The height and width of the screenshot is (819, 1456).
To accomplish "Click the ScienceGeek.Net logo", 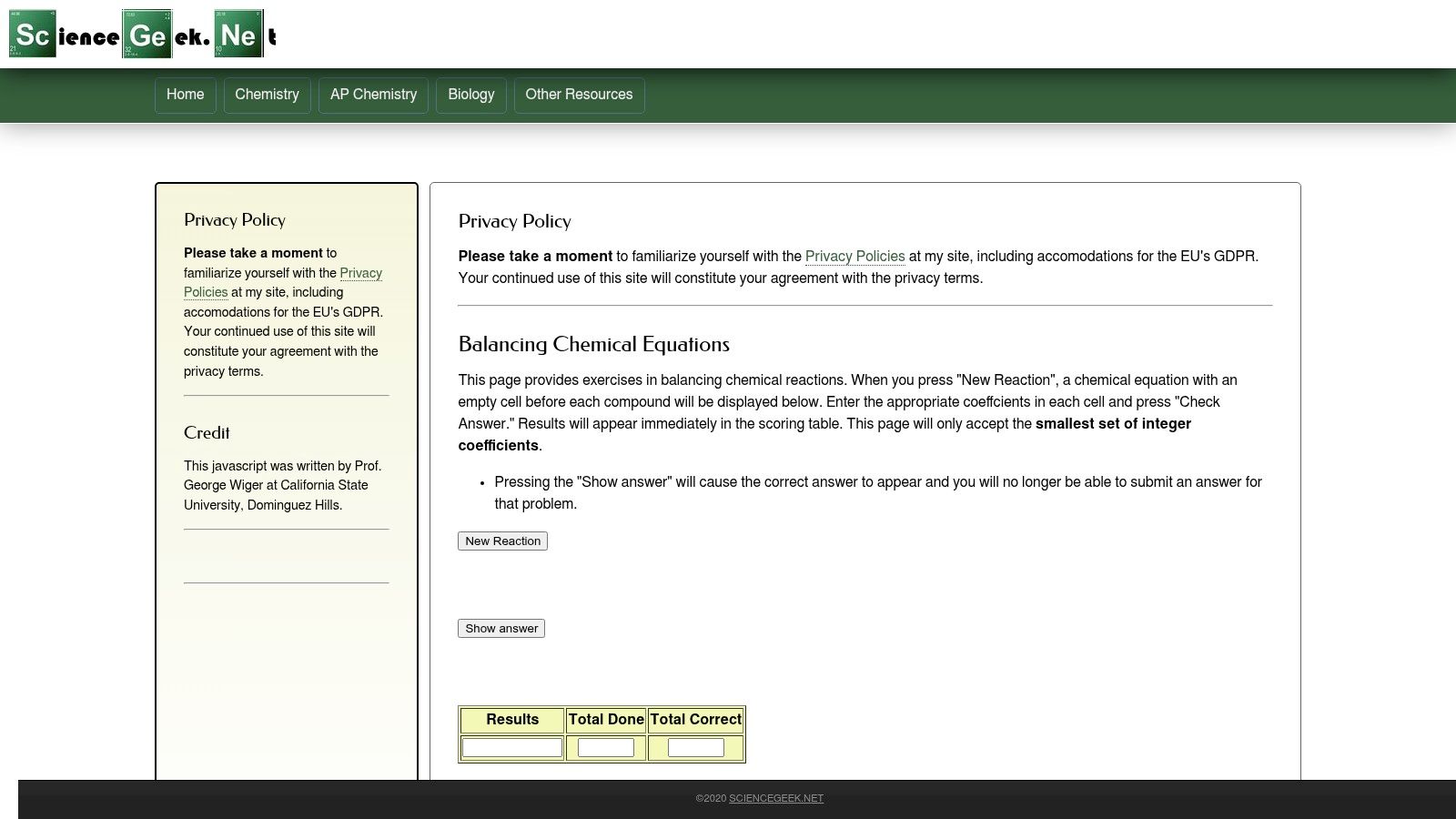I will click(x=143, y=34).
